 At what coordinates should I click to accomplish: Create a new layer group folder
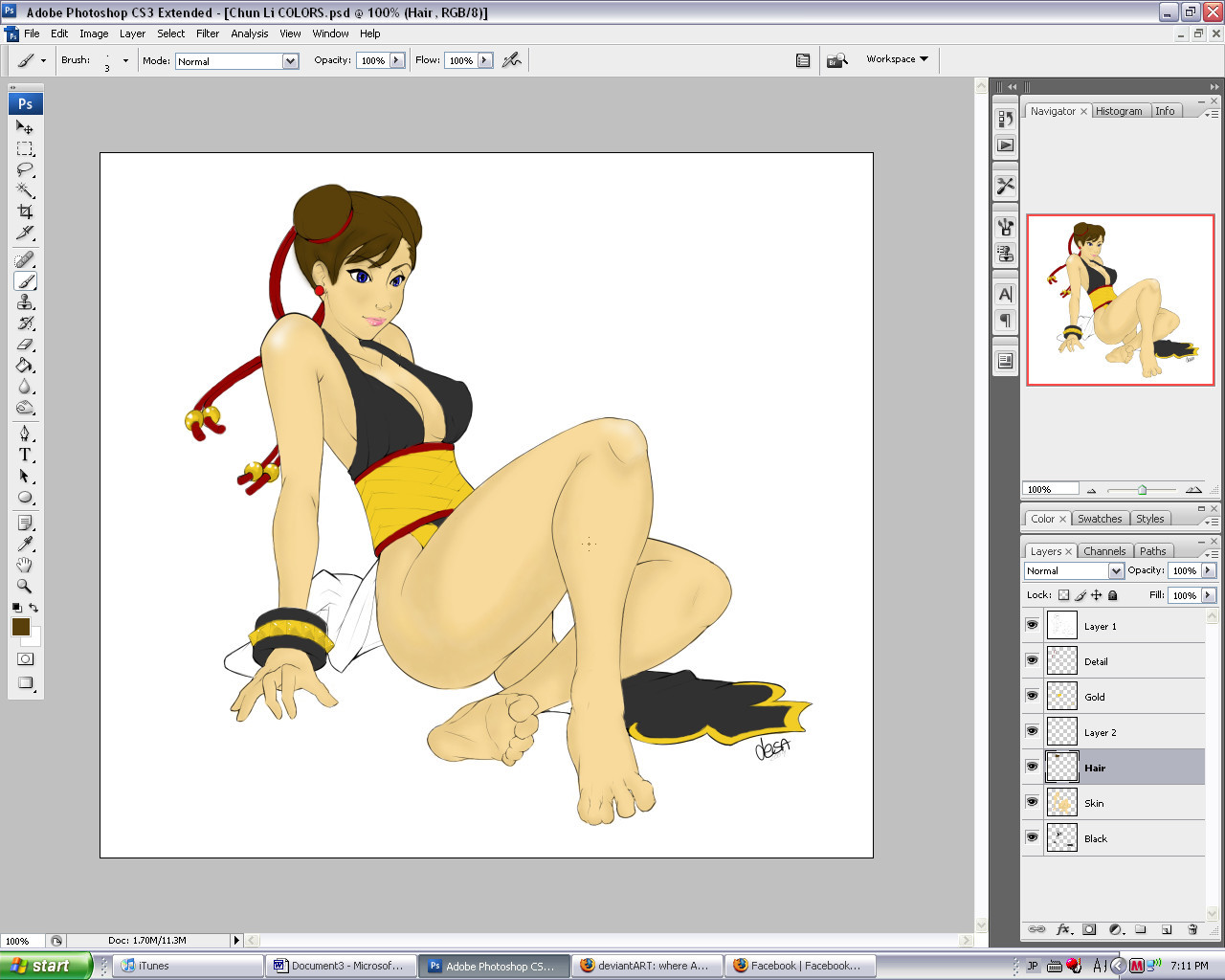point(1141,929)
